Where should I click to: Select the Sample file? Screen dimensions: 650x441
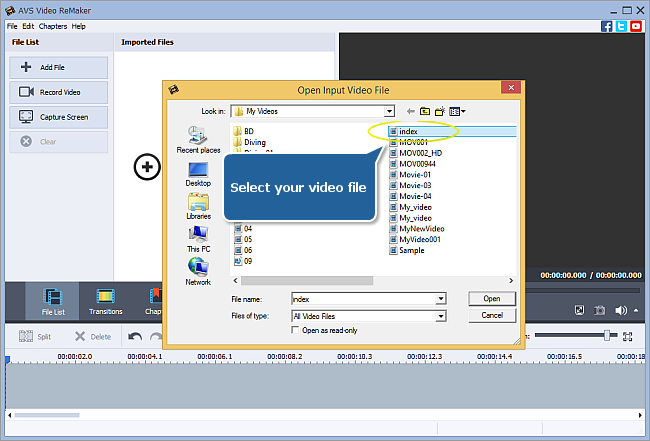point(407,250)
